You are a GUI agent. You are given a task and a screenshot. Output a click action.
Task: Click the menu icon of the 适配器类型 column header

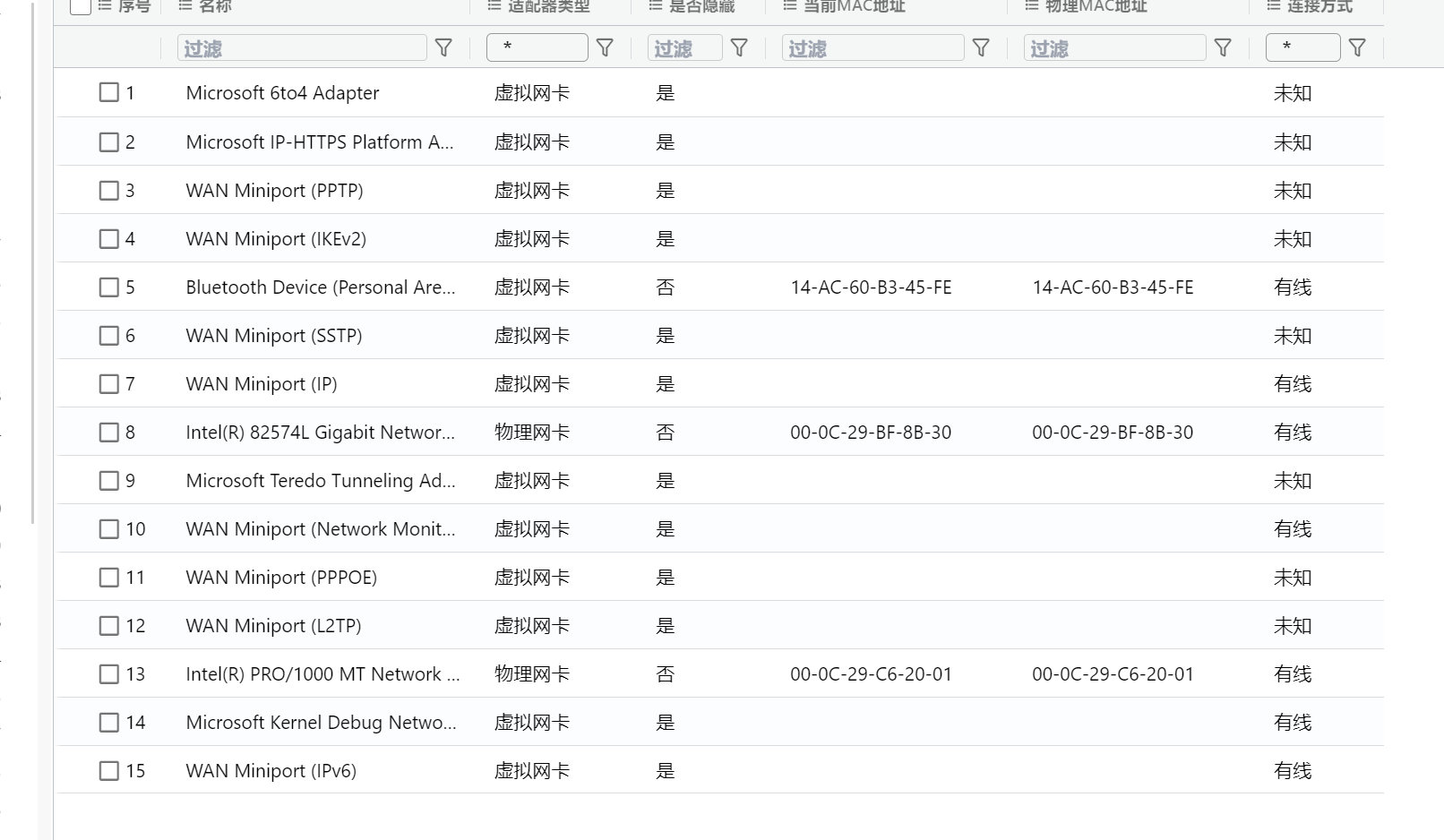(x=494, y=5)
